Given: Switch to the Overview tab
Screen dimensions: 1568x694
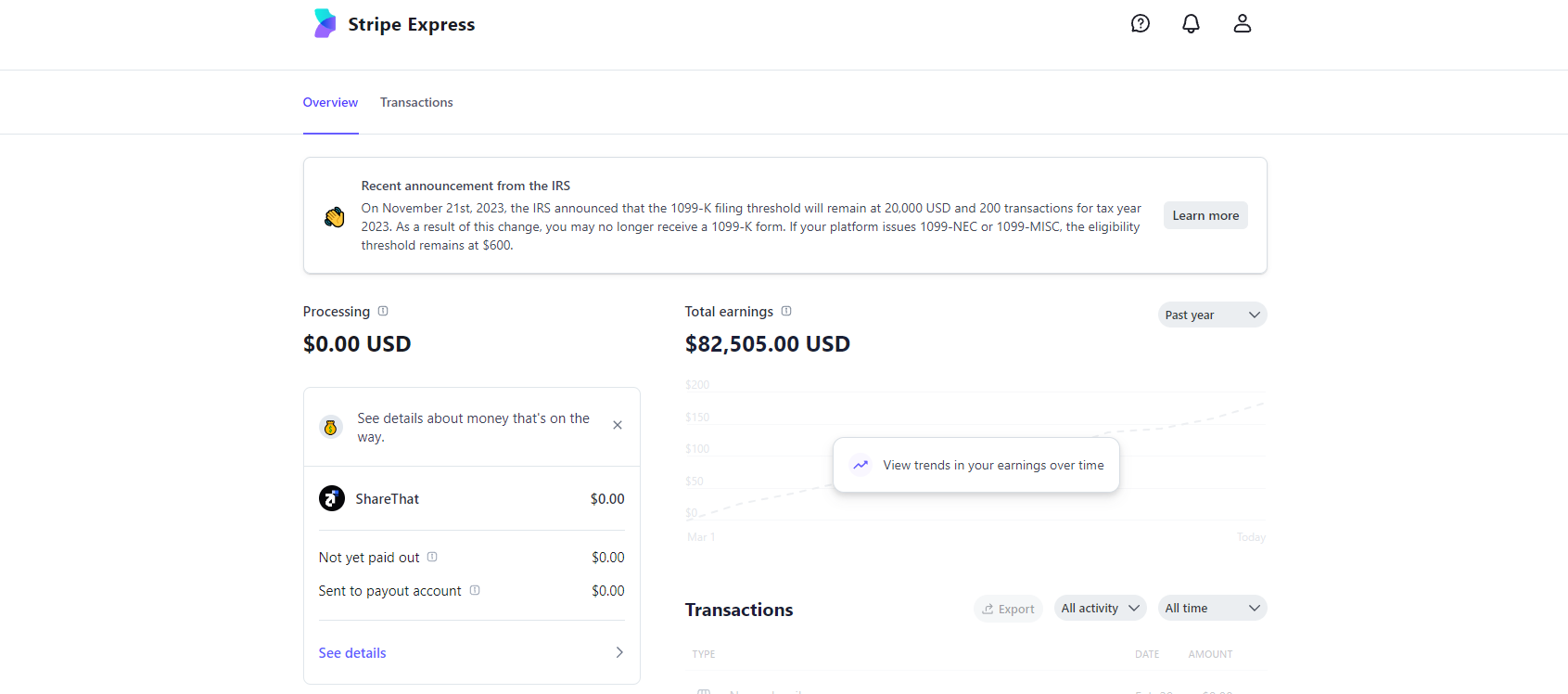Looking at the screenshot, I should click(x=330, y=103).
